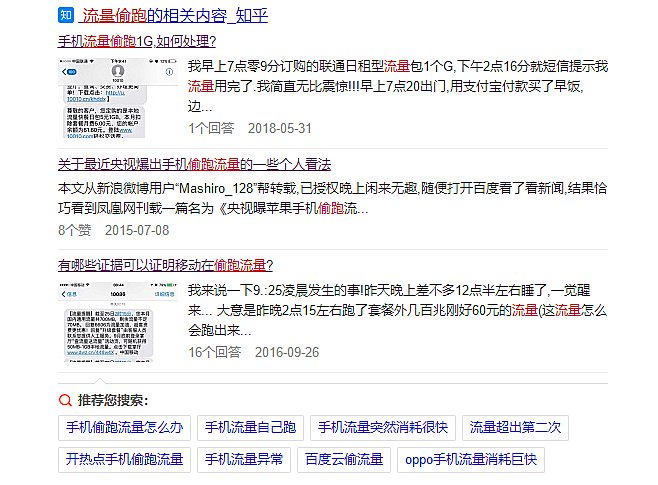Open suggestion 开热点手机偷跑流量
The image size is (658, 485).
(x=125, y=460)
